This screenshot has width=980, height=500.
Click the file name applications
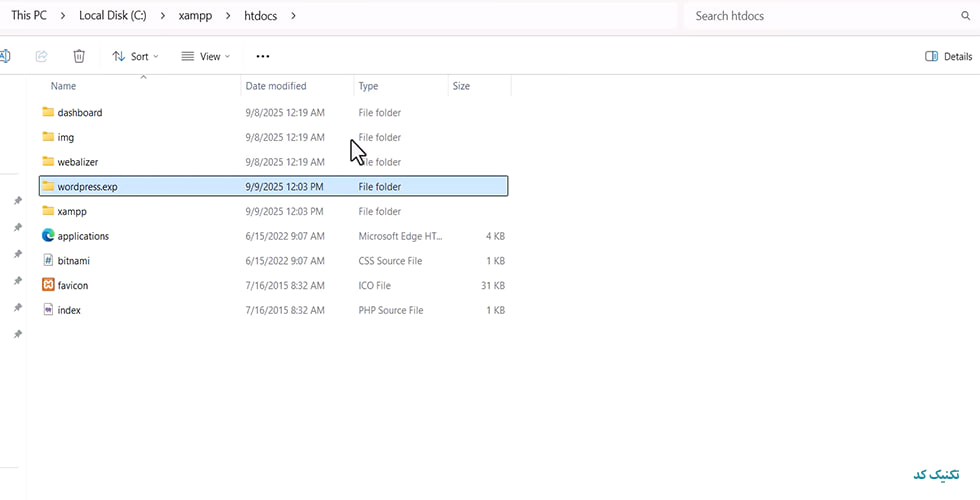point(83,236)
